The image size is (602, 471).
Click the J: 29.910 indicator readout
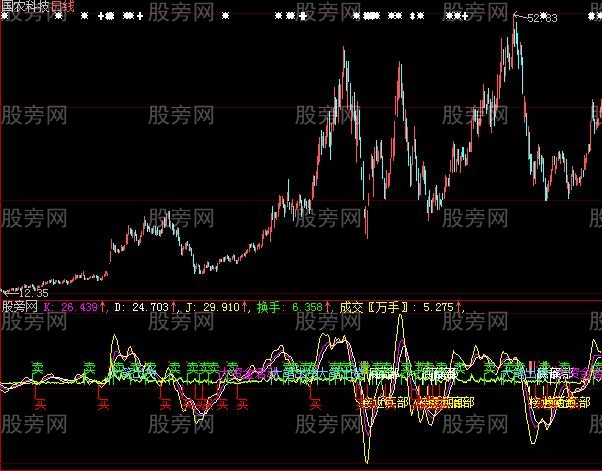(213, 307)
